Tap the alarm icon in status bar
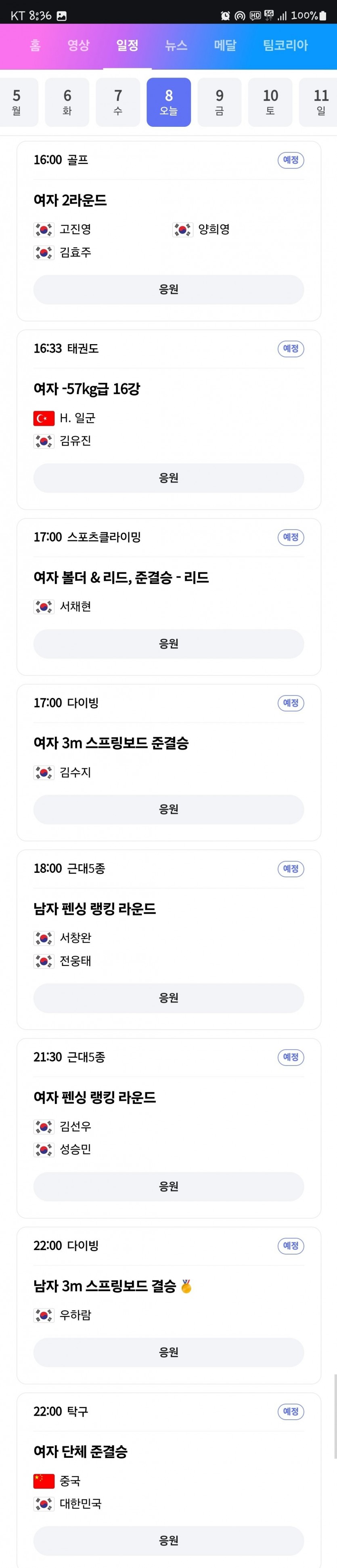Image resolution: width=337 pixels, height=1568 pixels. [x=225, y=16]
